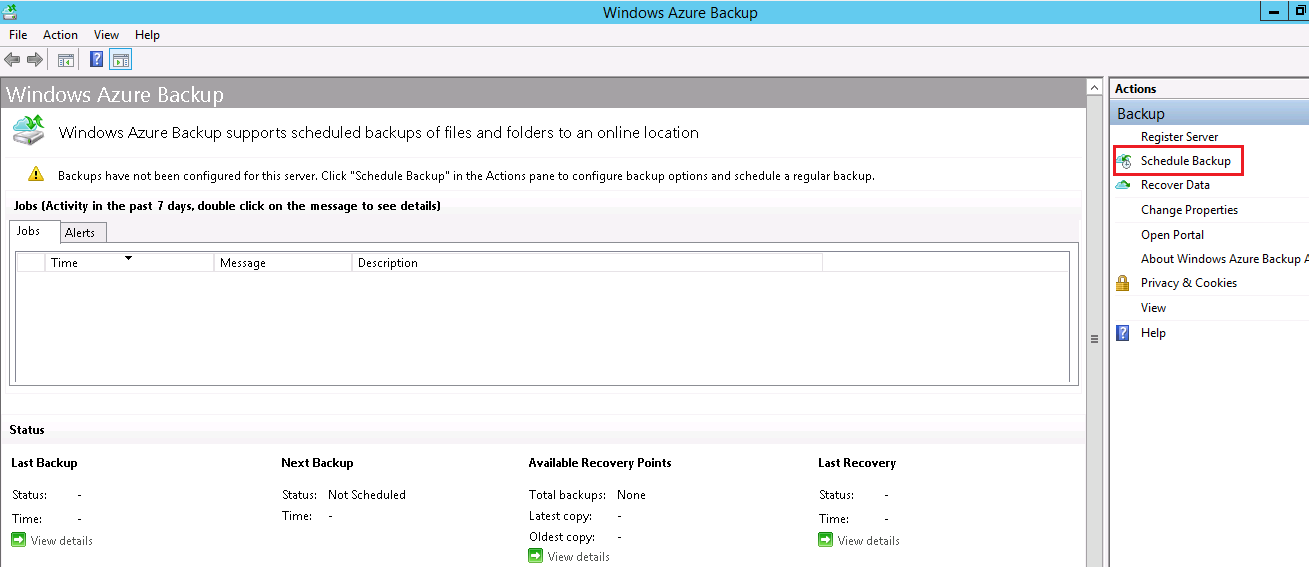Click the Forward arrow toolbar icon
The width and height of the screenshot is (1309, 567).
34,60
